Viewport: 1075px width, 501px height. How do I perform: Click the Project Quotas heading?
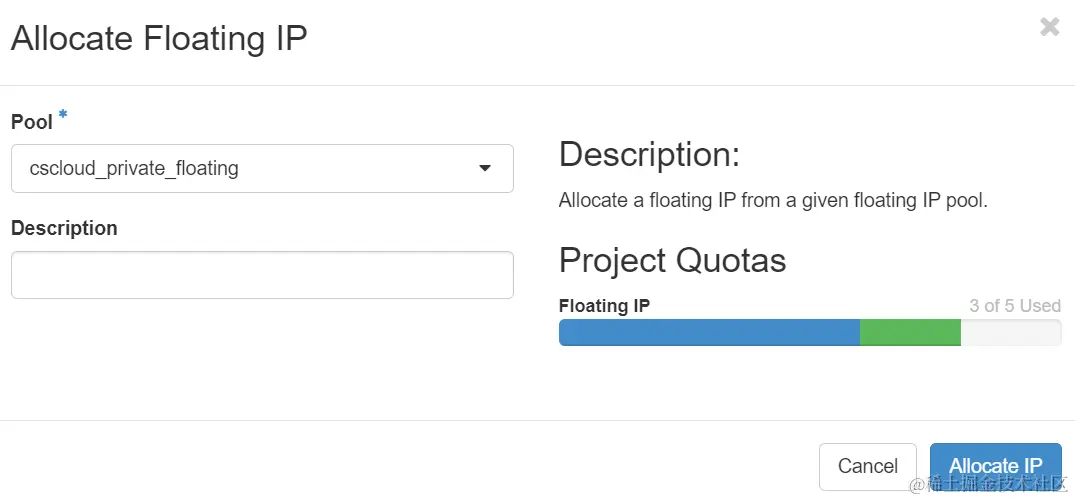coord(672,260)
